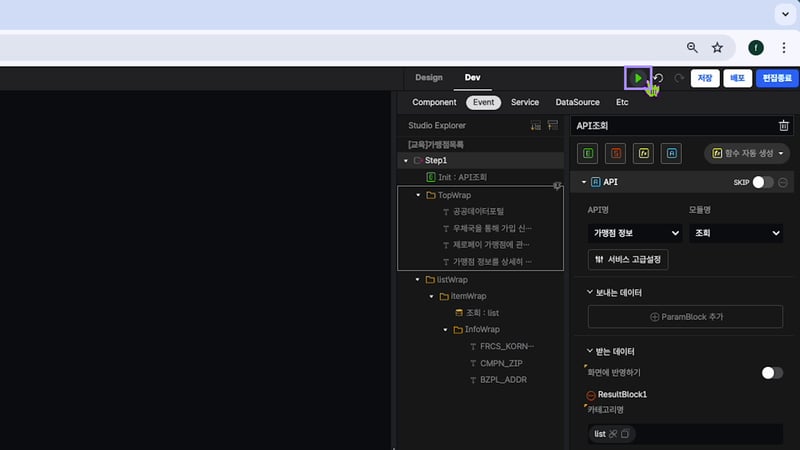Click the Studio Explorer collapse-all icon
The width and height of the screenshot is (800, 450).
pyautogui.click(x=553, y=126)
